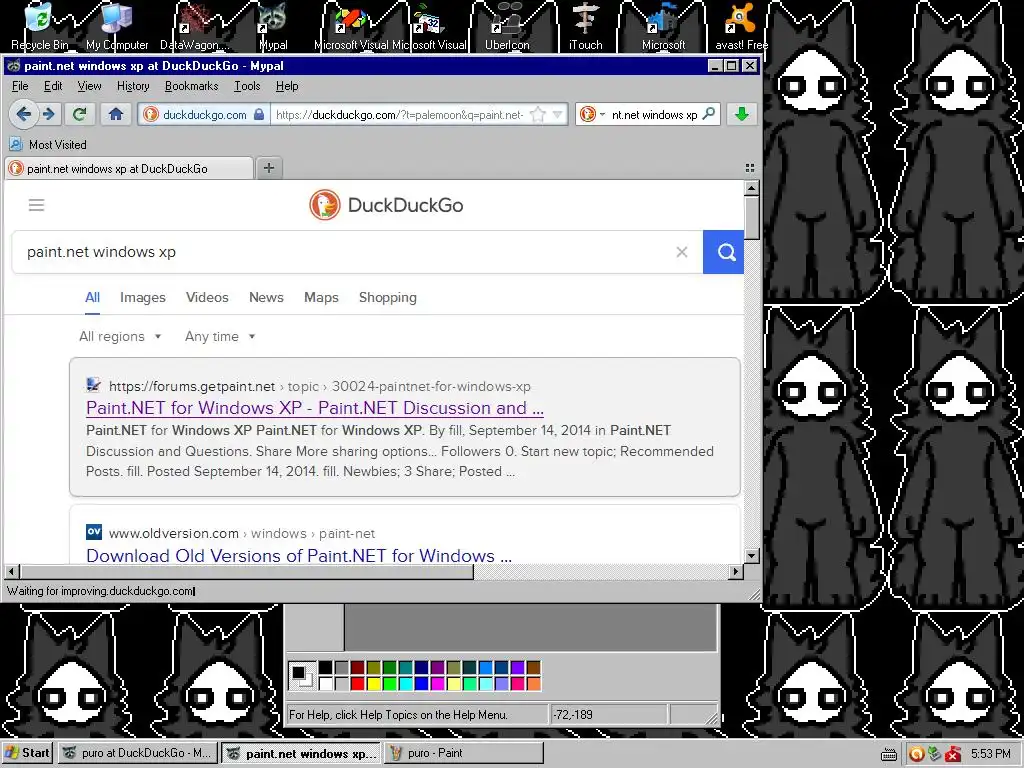Select the 'paint.net windows xp' browser tab
This screenshot has width=1024, height=768.
[x=129, y=168]
